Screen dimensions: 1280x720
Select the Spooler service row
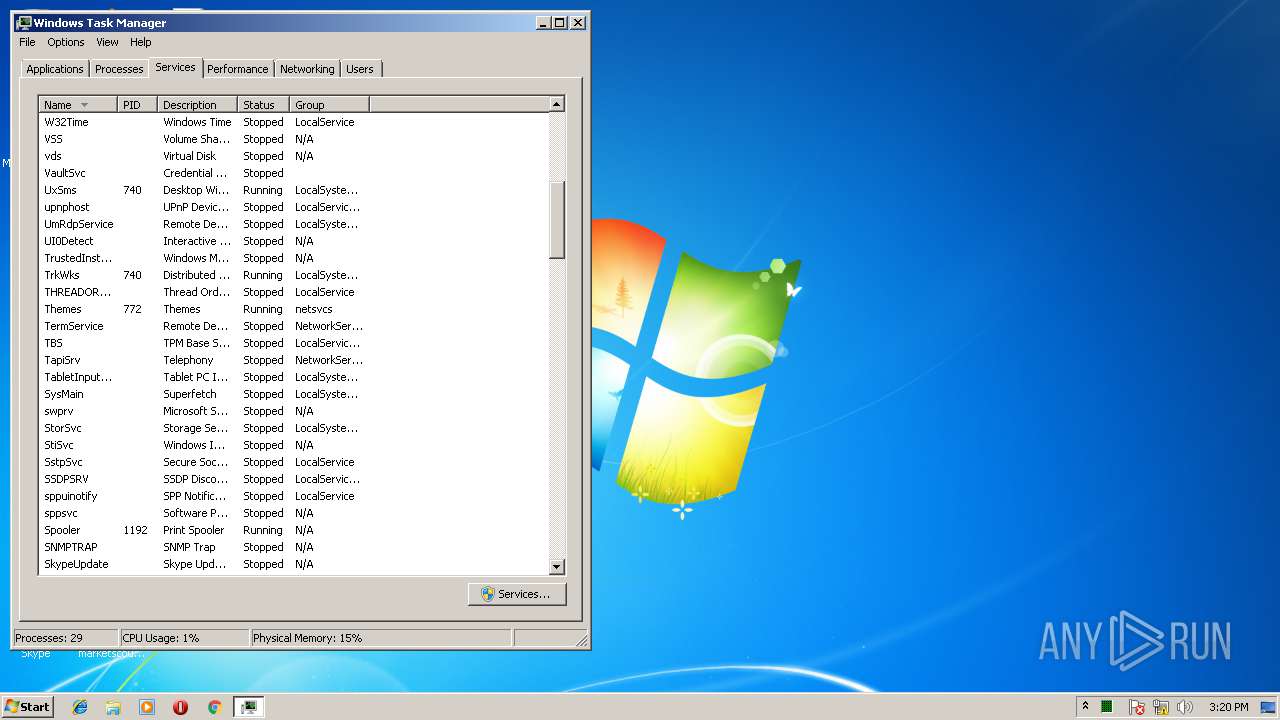(x=294, y=530)
